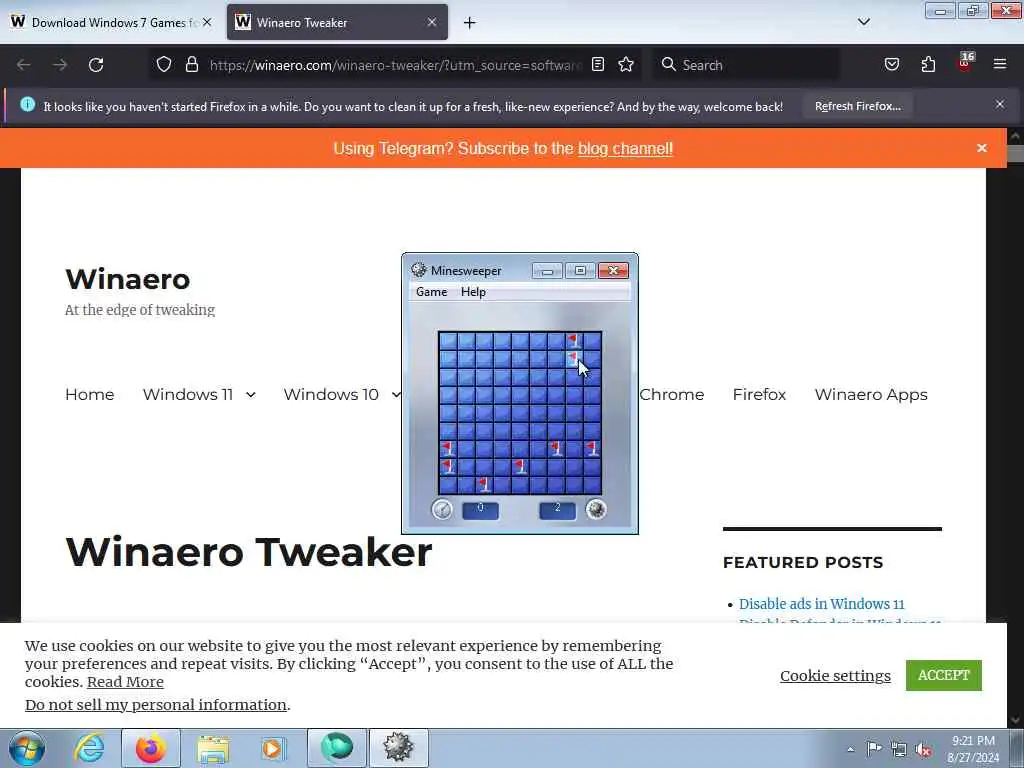
Task: Click the Minesweeper mine counter icon
Action: pyautogui.click(x=596, y=509)
